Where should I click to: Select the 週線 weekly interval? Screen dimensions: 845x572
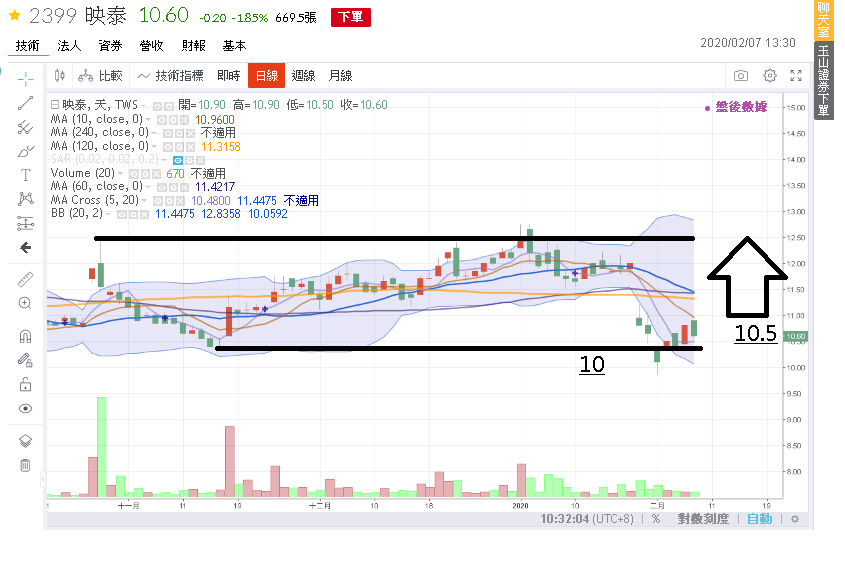pos(303,76)
